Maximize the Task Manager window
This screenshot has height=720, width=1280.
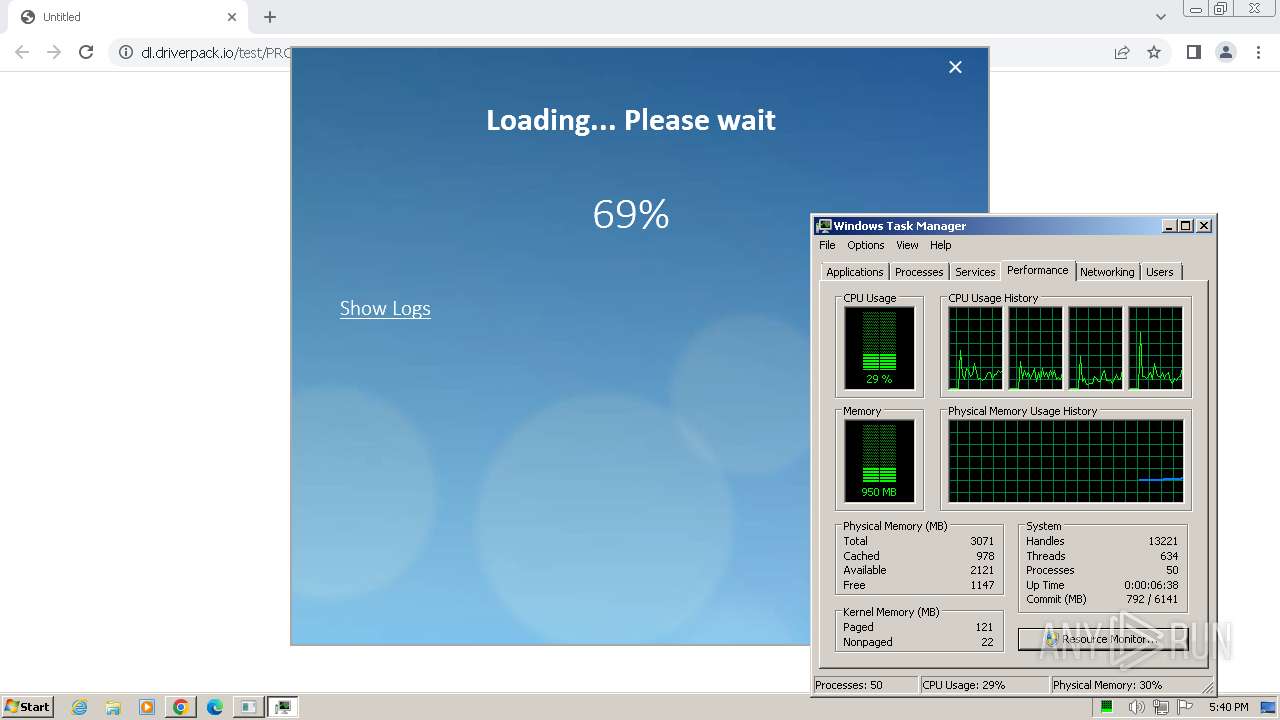click(1186, 226)
